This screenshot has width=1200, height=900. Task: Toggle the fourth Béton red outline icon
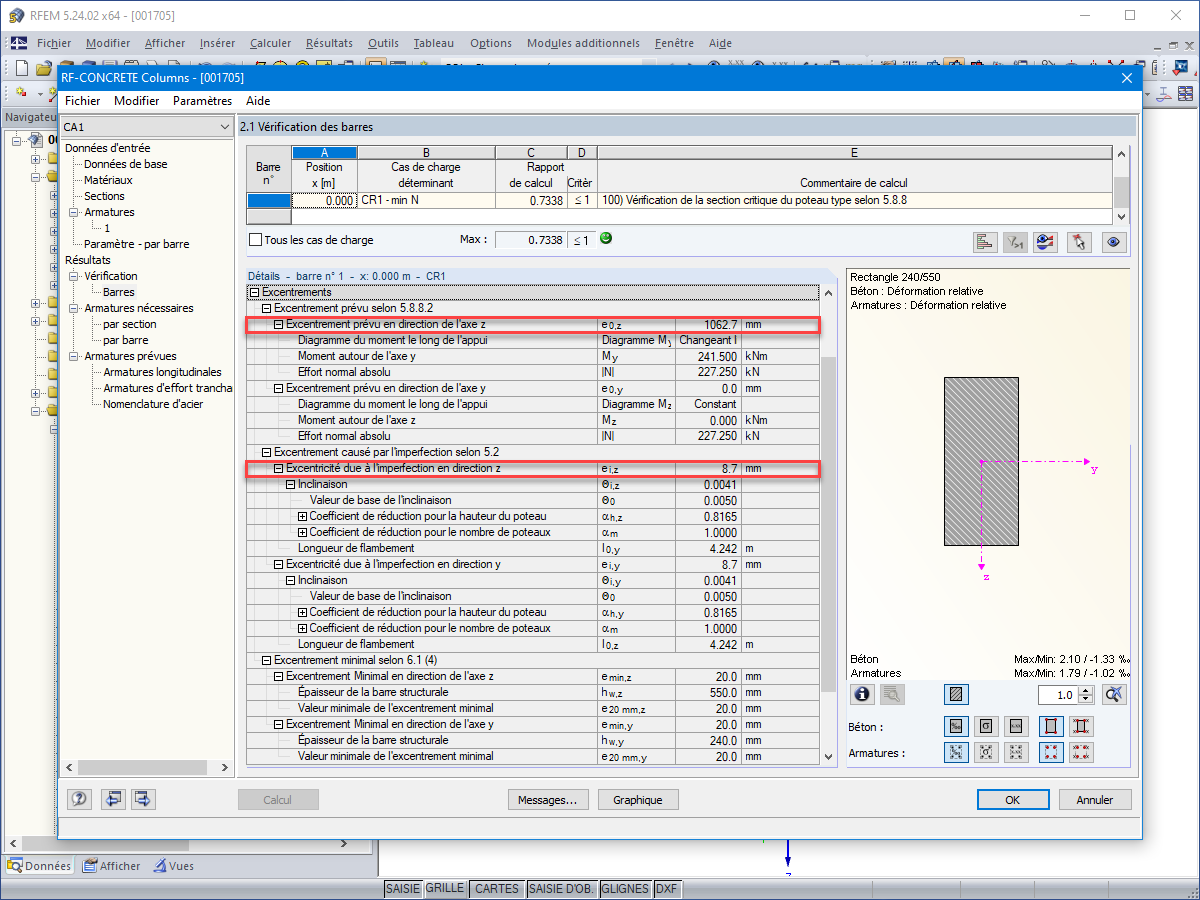click(x=1051, y=726)
